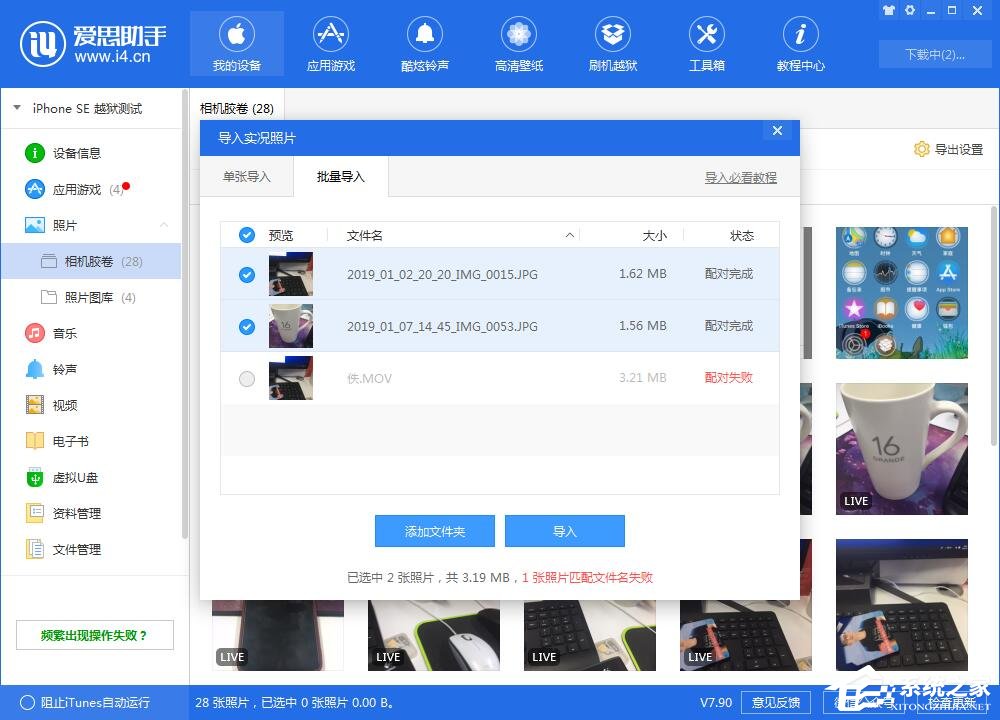Check the 下载中(2) download progress
The image size is (1000, 720).
pos(935,55)
